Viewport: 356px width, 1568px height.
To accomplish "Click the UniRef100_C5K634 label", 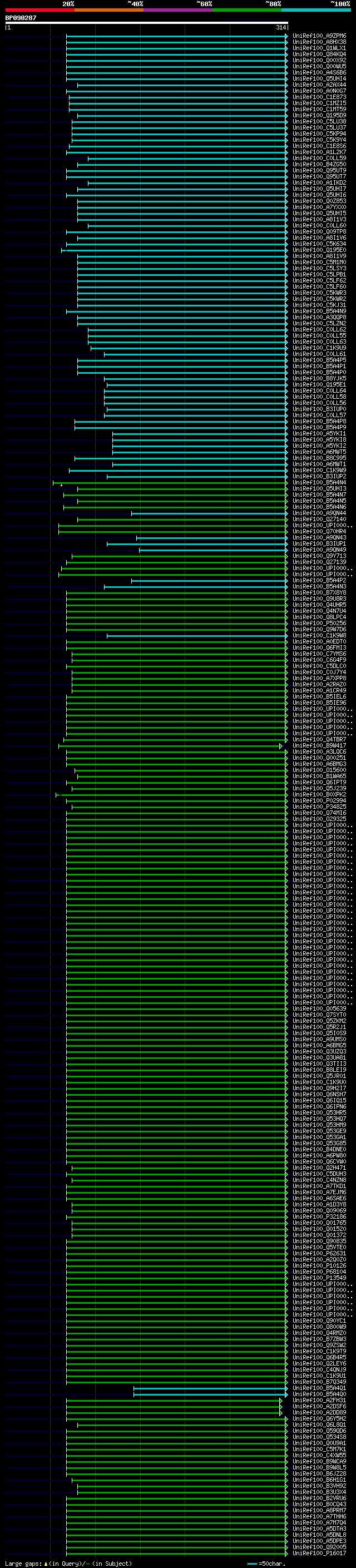I will (x=319, y=244).
